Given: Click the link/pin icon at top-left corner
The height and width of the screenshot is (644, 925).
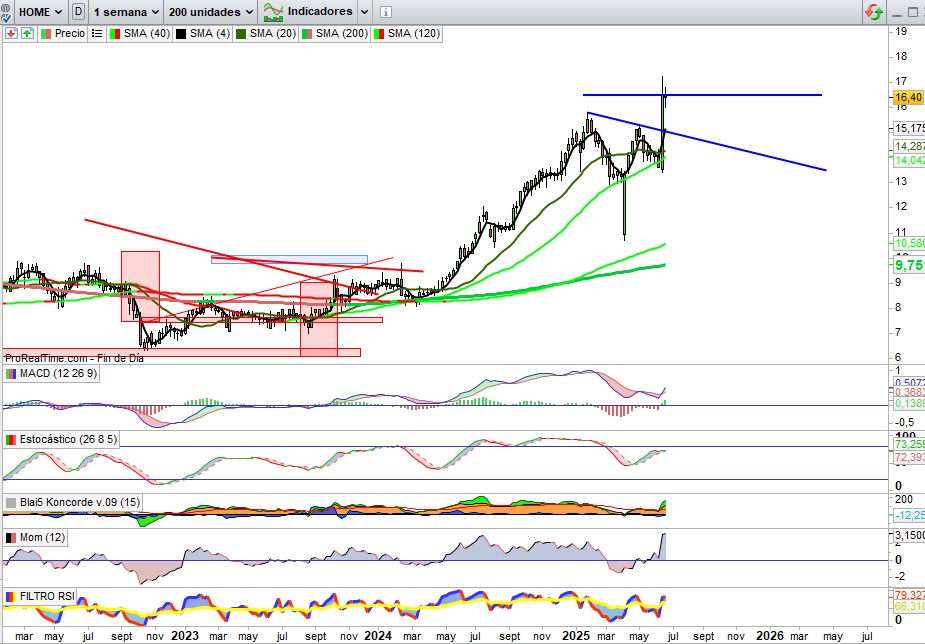Looking at the screenshot, I should [5, 12].
